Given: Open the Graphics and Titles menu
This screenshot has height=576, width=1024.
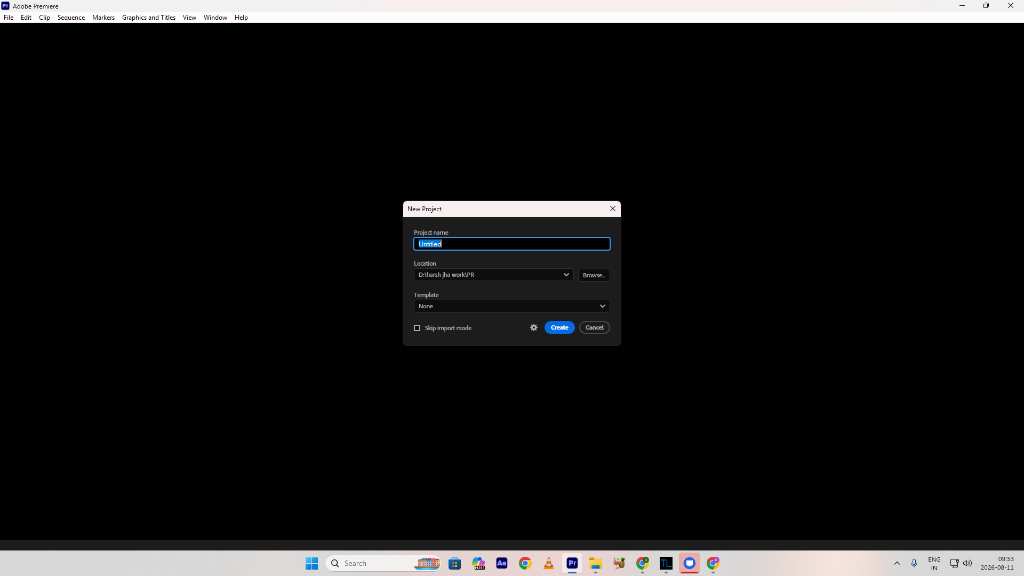Looking at the screenshot, I should (x=149, y=18).
